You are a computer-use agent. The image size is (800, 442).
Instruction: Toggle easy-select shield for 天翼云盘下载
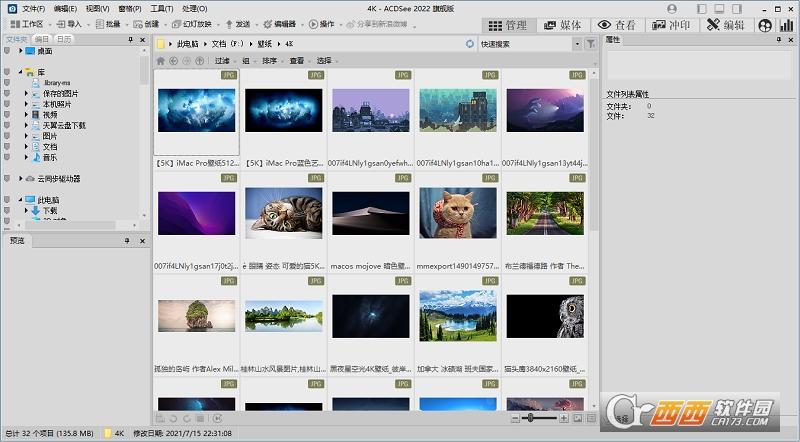point(7,125)
